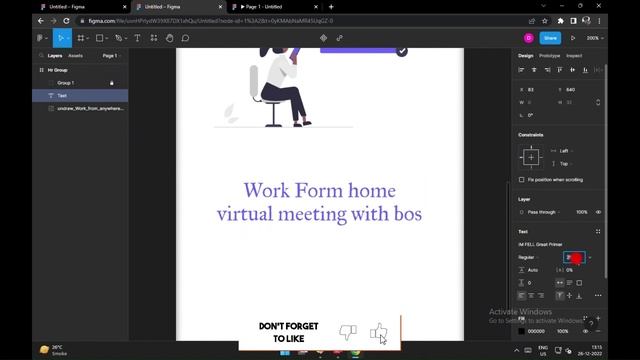Set text align right
The height and width of the screenshot is (360, 640).
pos(541,296)
